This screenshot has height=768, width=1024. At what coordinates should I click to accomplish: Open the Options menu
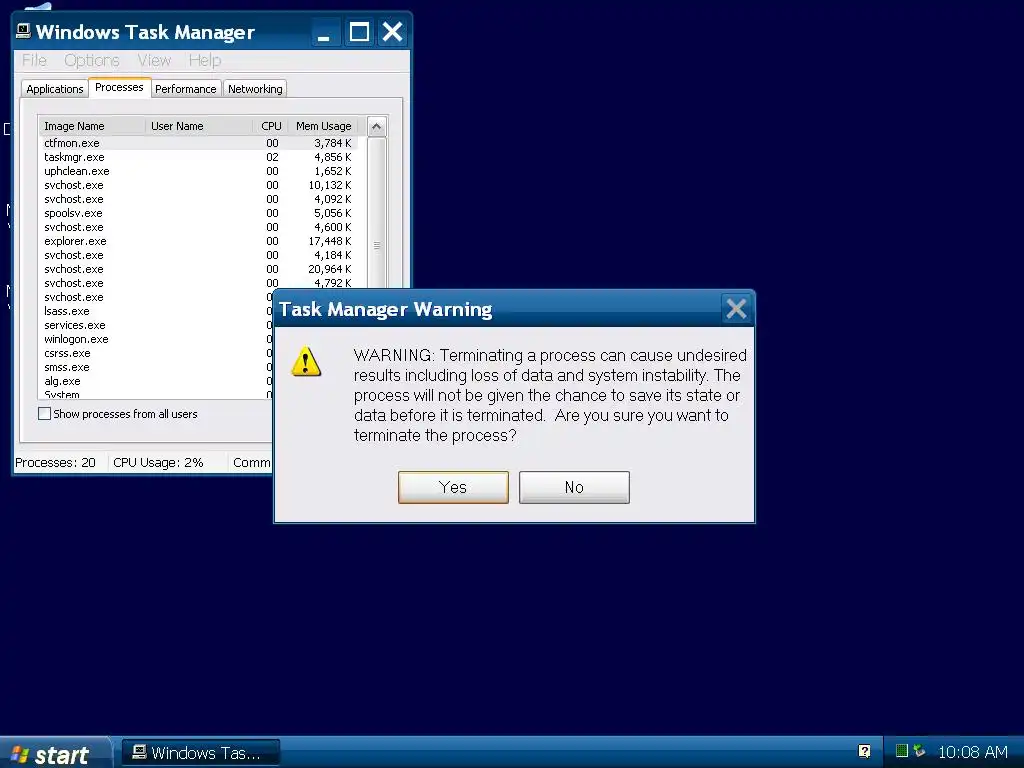coord(91,60)
